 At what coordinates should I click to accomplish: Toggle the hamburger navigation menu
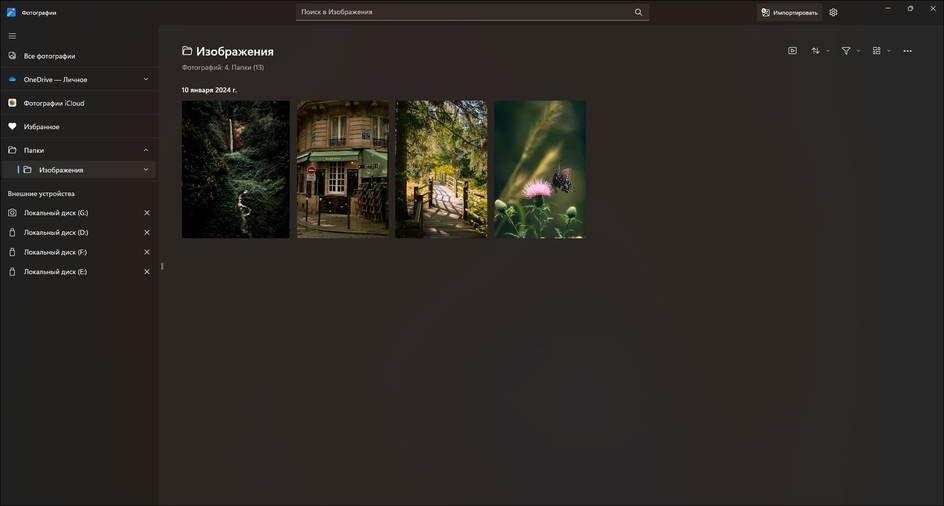pos(12,36)
